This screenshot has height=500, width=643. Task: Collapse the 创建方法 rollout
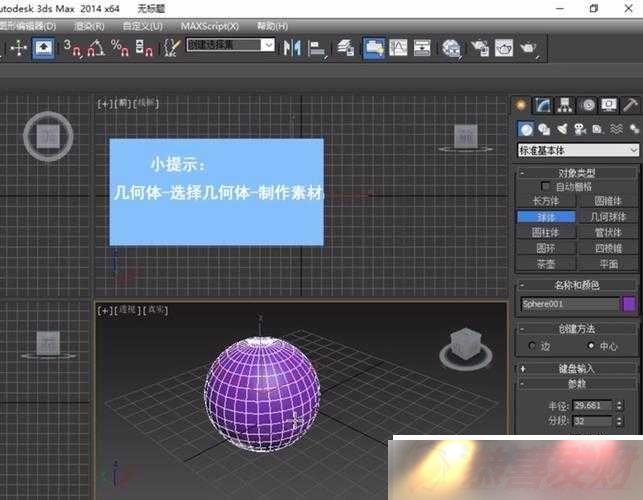(576, 329)
